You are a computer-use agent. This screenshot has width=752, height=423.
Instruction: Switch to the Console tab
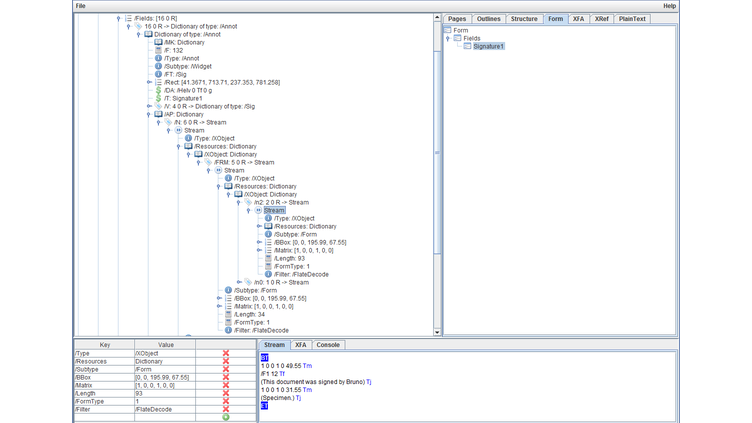click(x=327, y=345)
